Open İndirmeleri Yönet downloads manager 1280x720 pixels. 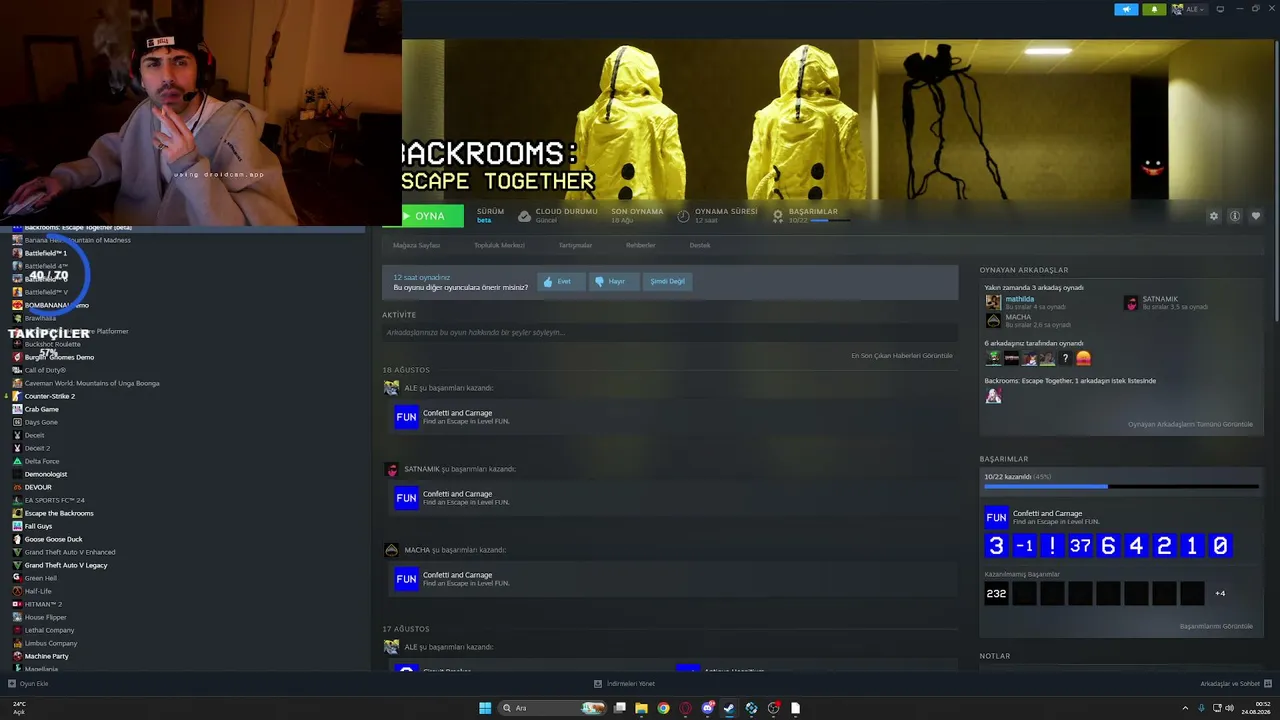[624, 684]
